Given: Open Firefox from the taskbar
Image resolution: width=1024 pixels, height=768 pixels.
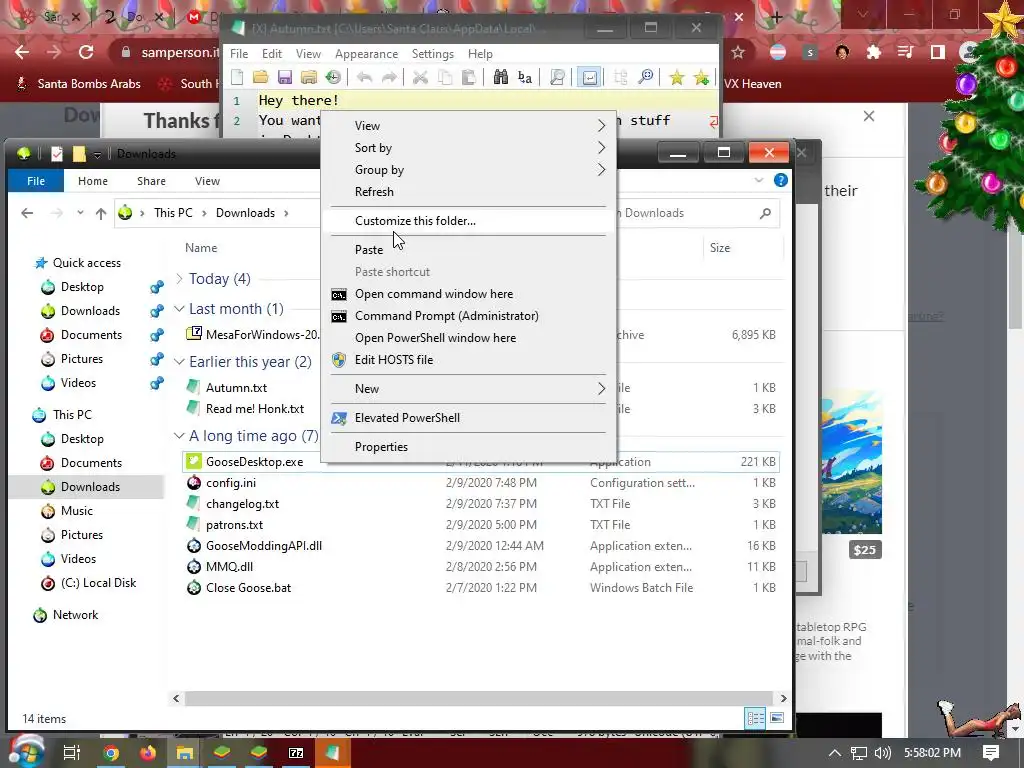Looking at the screenshot, I should (x=148, y=753).
